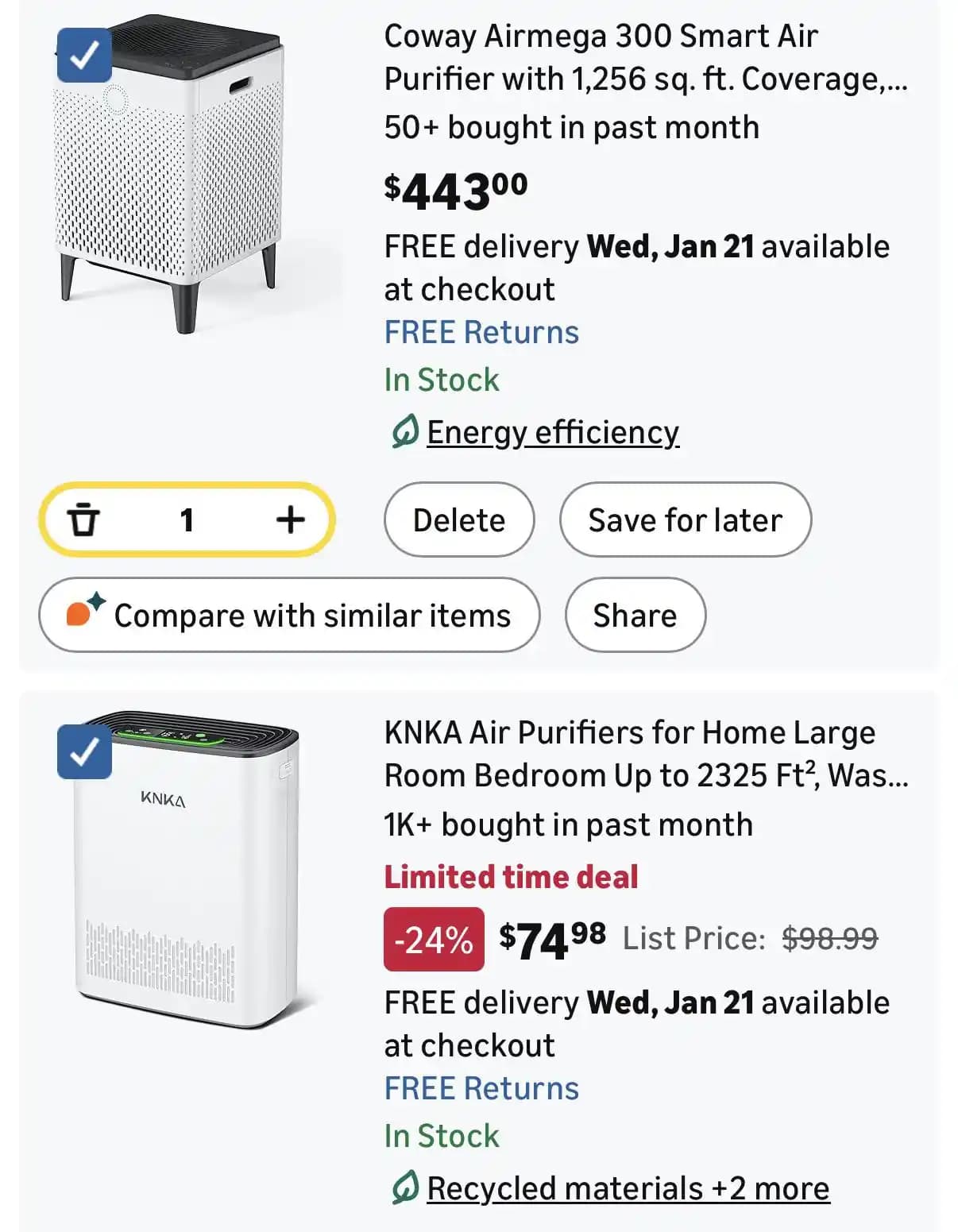Deselect the KNKA Air Purifier checkbox
This screenshot has height=1232, width=958.
(84, 751)
